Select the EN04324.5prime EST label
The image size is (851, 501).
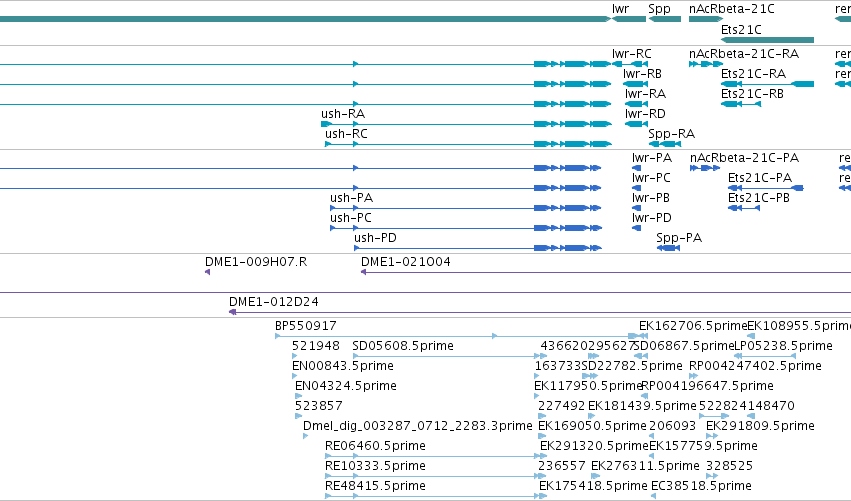coord(346,386)
